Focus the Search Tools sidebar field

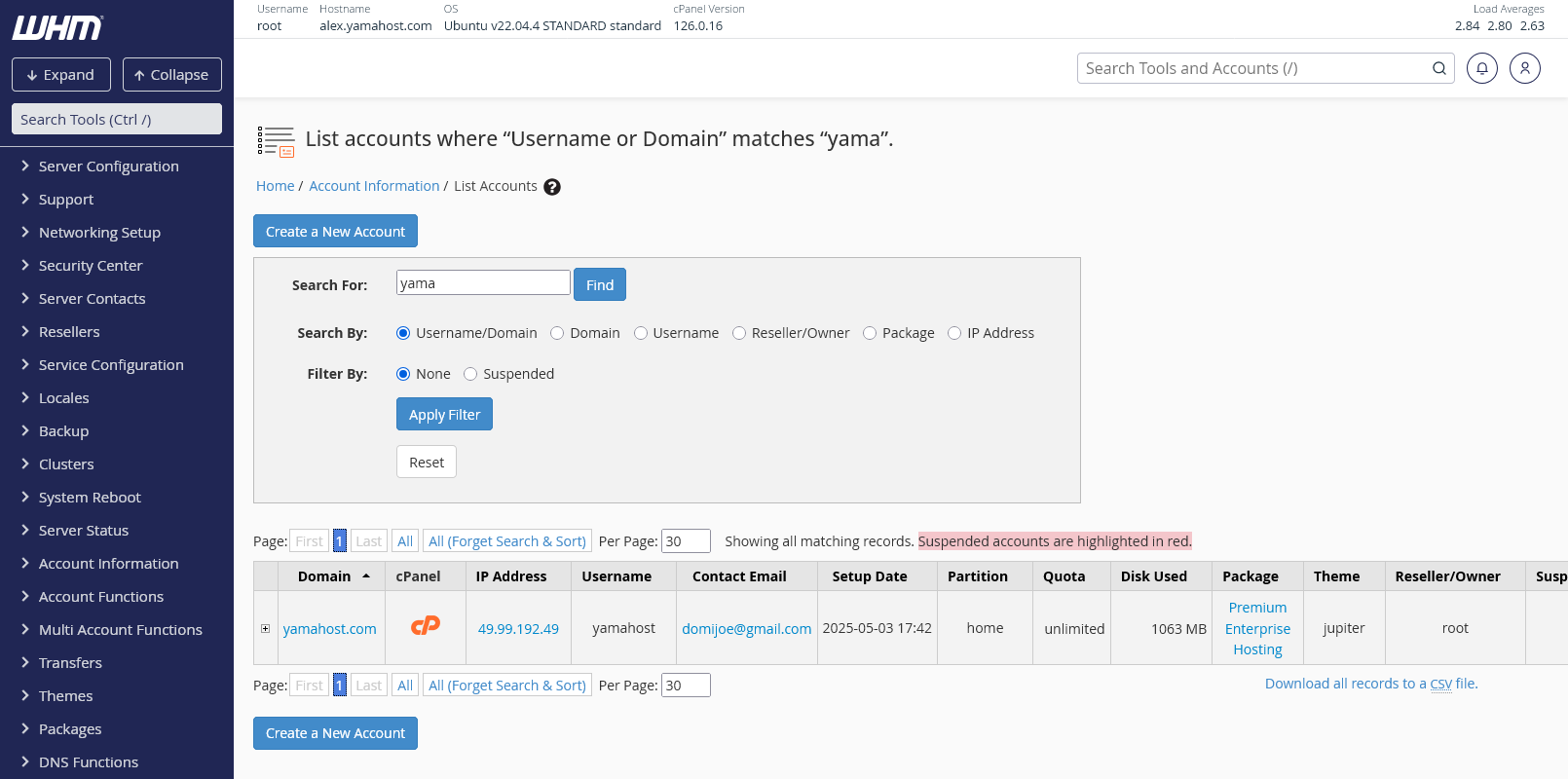click(x=117, y=119)
